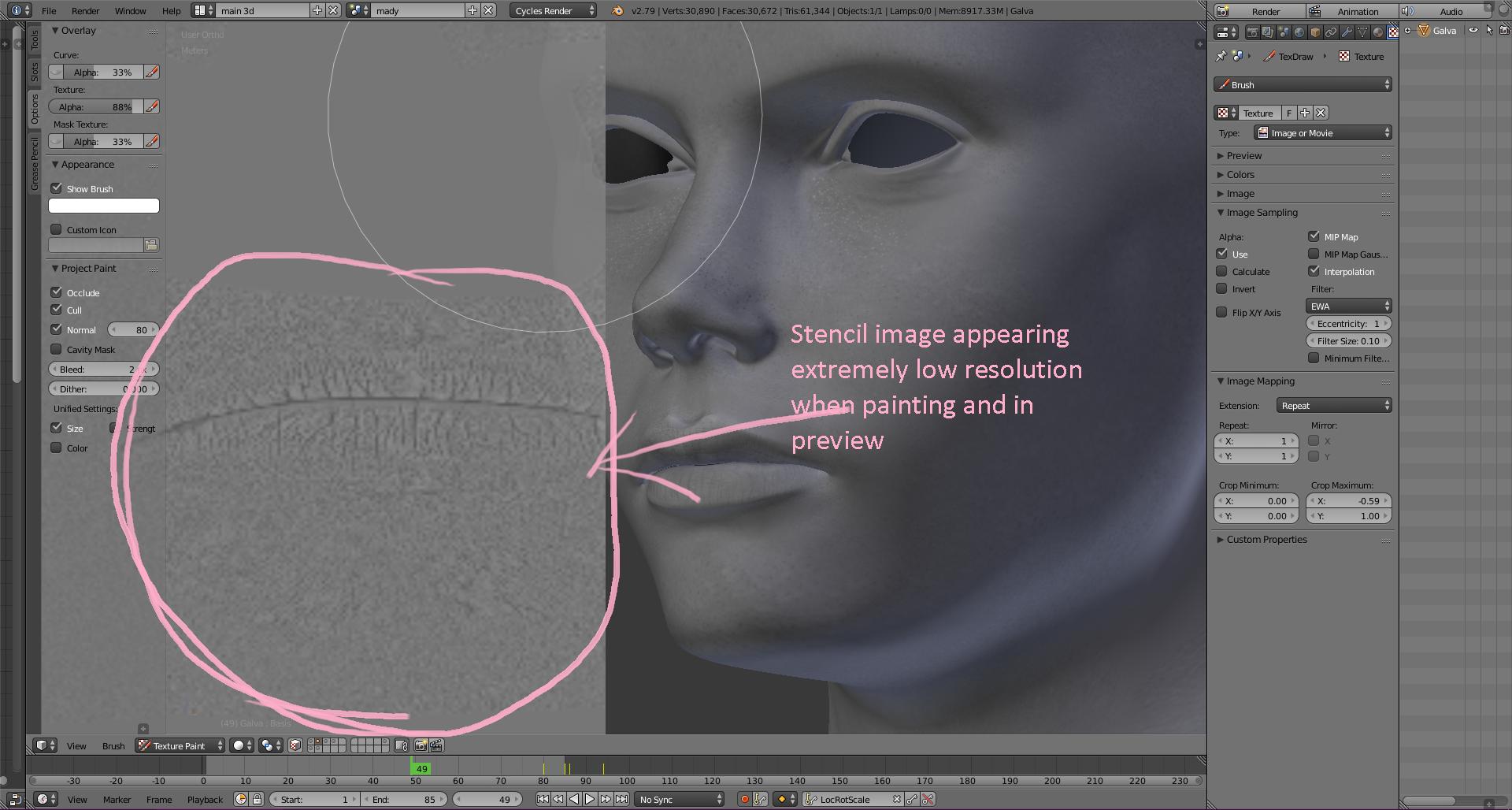Open the Window menu
Viewport: 1512px width, 810px height.
click(130, 10)
